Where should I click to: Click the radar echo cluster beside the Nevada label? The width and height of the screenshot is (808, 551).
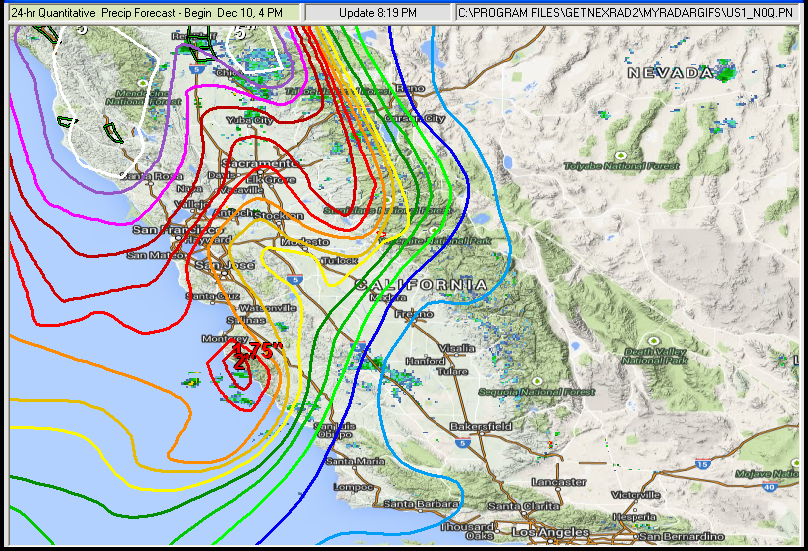(724, 72)
